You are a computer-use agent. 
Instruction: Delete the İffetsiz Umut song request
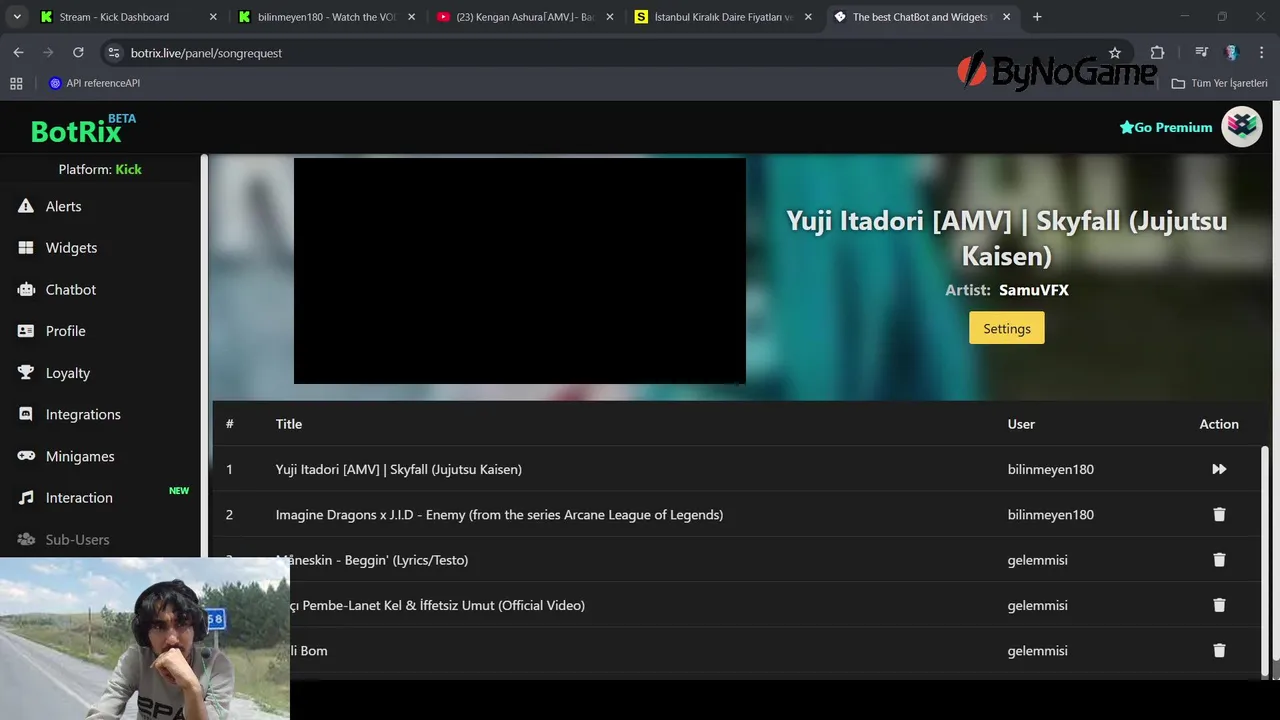(1219, 605)
